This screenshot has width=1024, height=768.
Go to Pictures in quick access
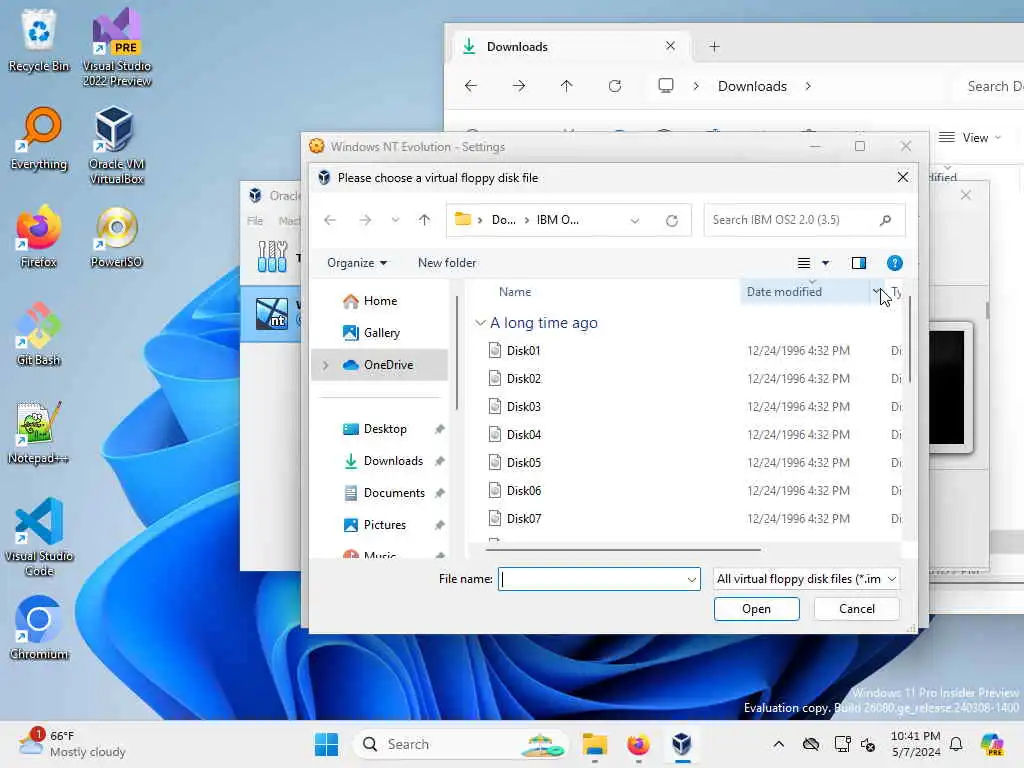[385, 525]
